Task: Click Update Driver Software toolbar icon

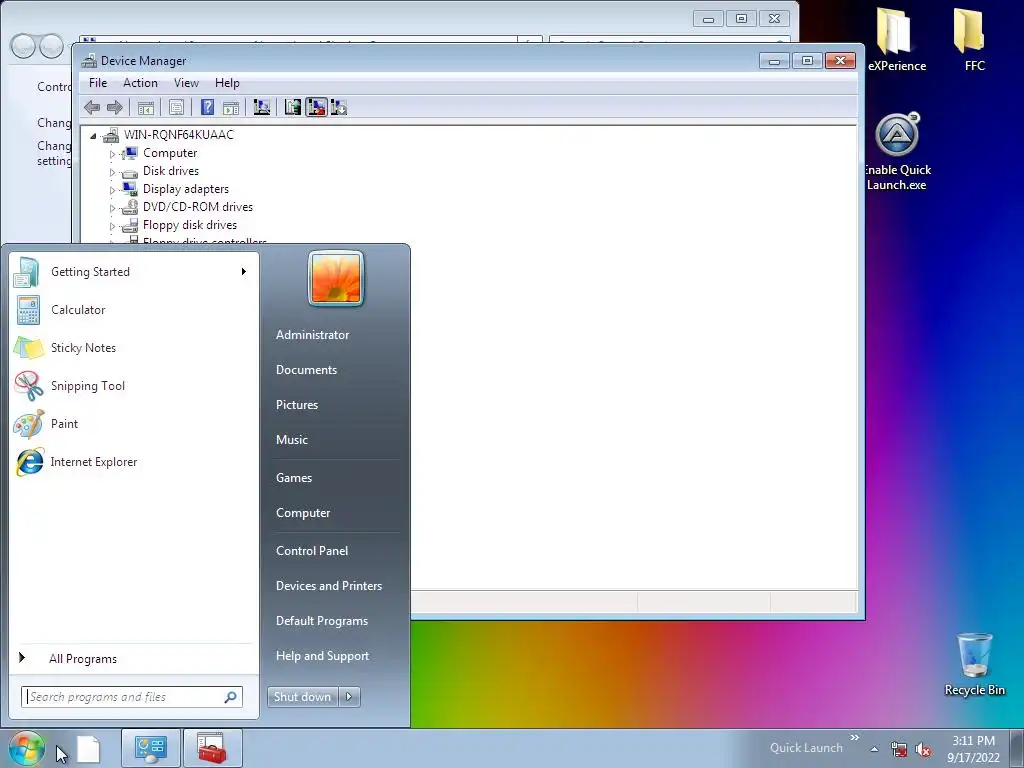Action: pyautogui.click(x=293, y=108)
